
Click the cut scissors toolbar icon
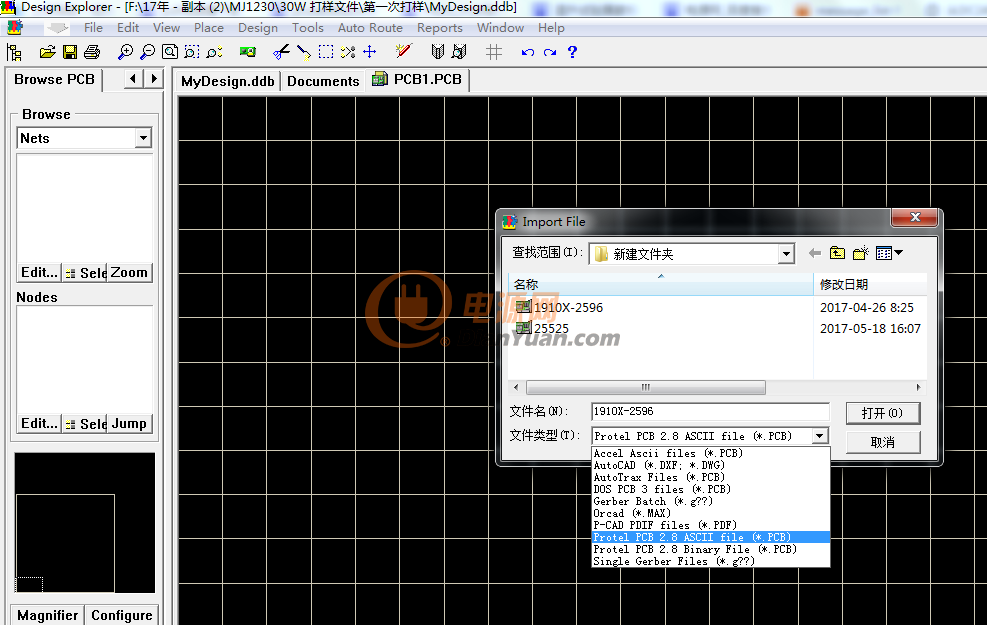281,52
